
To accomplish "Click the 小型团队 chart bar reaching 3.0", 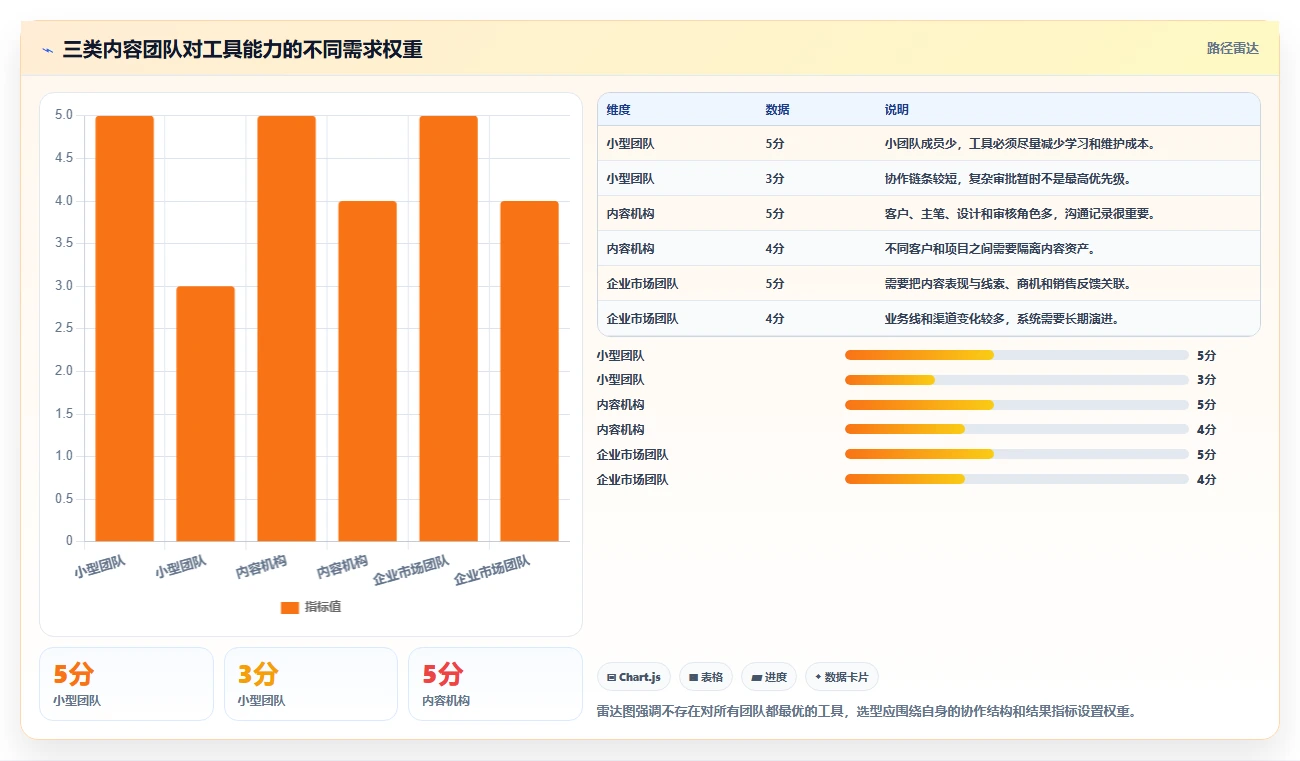I will pos(206,414).
